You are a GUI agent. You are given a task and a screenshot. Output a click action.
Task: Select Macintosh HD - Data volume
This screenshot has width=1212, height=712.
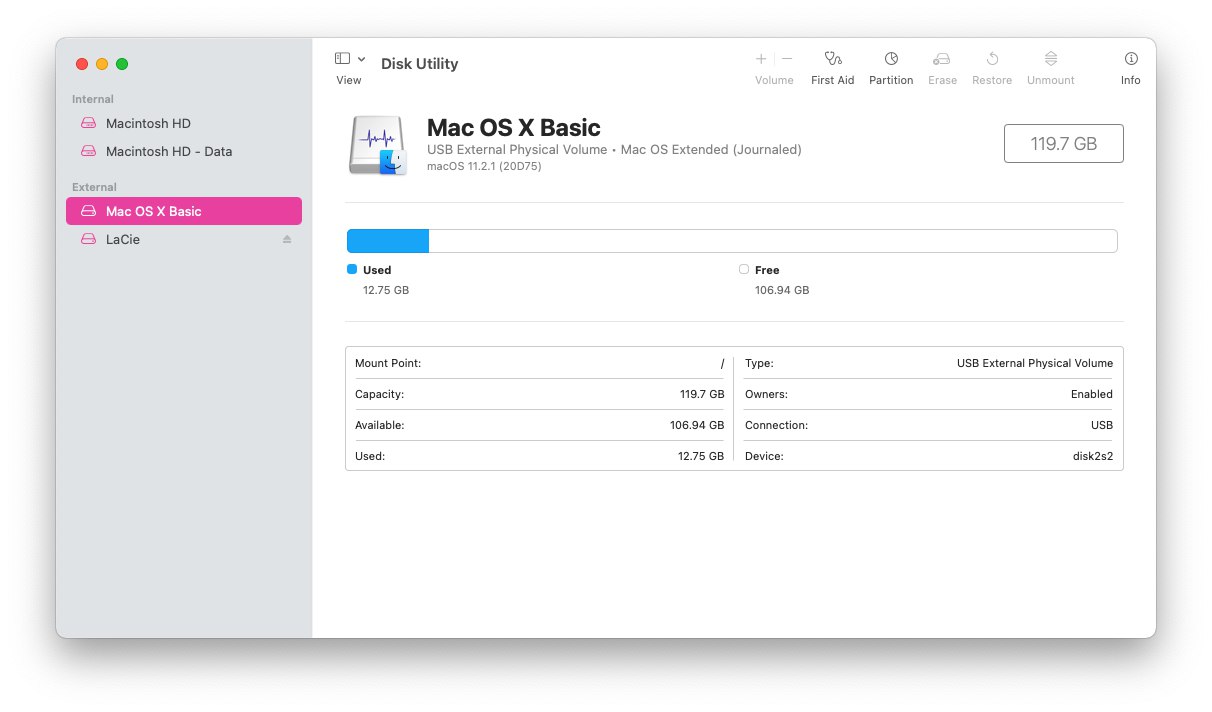coord(184,151)
